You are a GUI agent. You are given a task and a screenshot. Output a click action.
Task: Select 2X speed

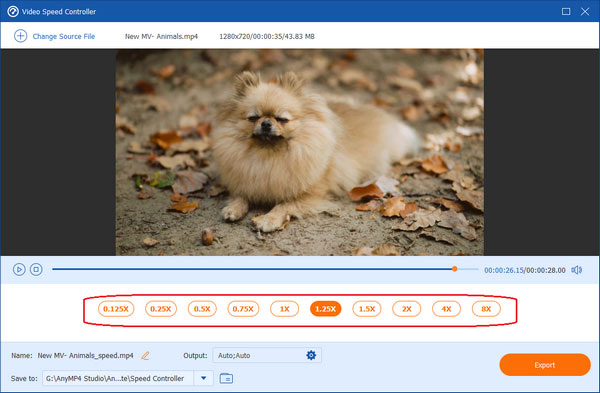406,309
